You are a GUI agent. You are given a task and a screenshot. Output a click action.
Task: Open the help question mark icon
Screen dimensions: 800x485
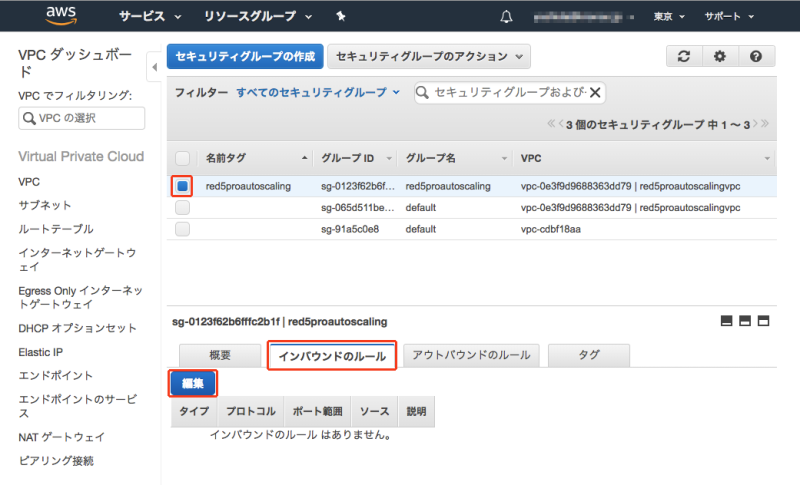coord(756,57)
